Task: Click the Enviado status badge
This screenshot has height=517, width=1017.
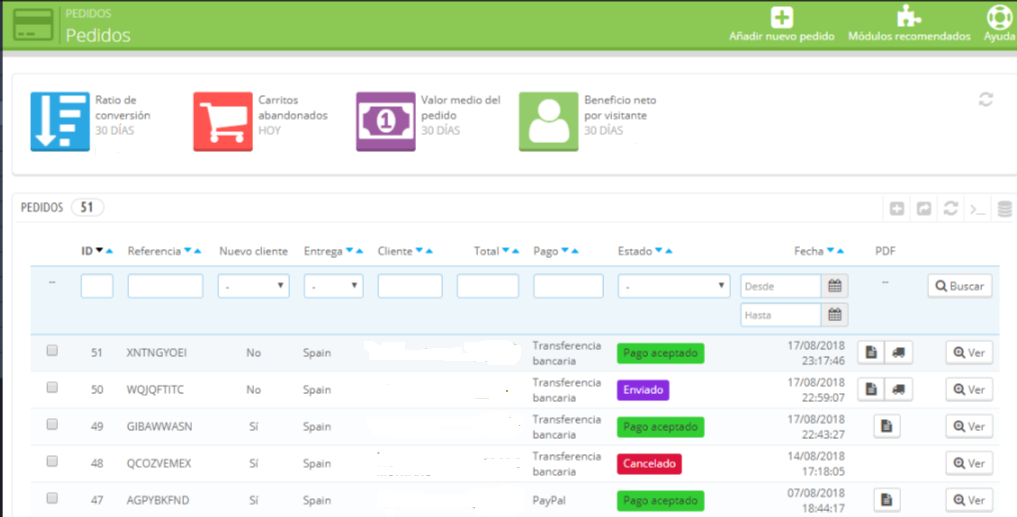Action: (x=643, y=390)
